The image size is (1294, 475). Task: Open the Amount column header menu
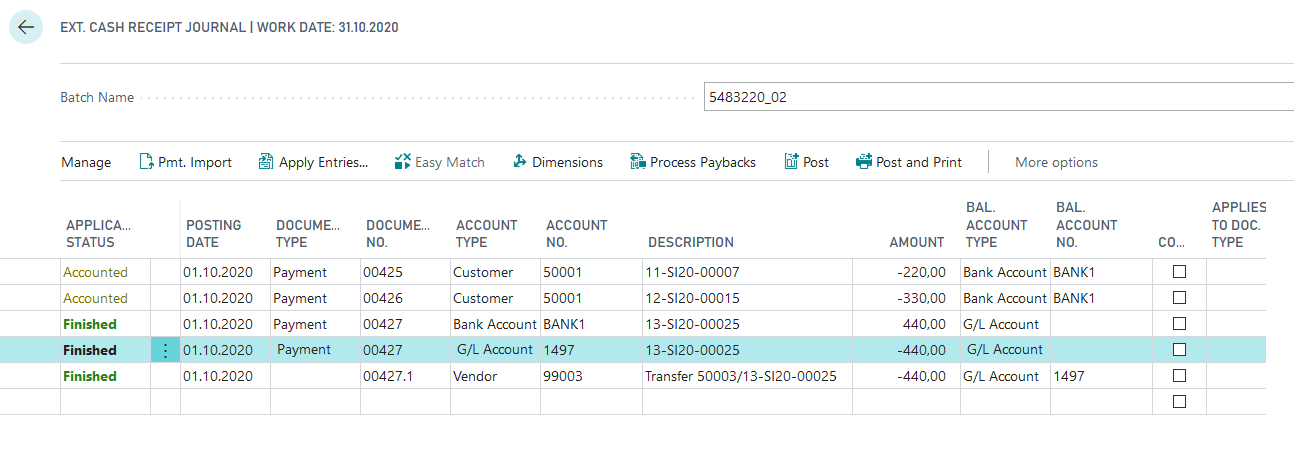pos(916,242)
